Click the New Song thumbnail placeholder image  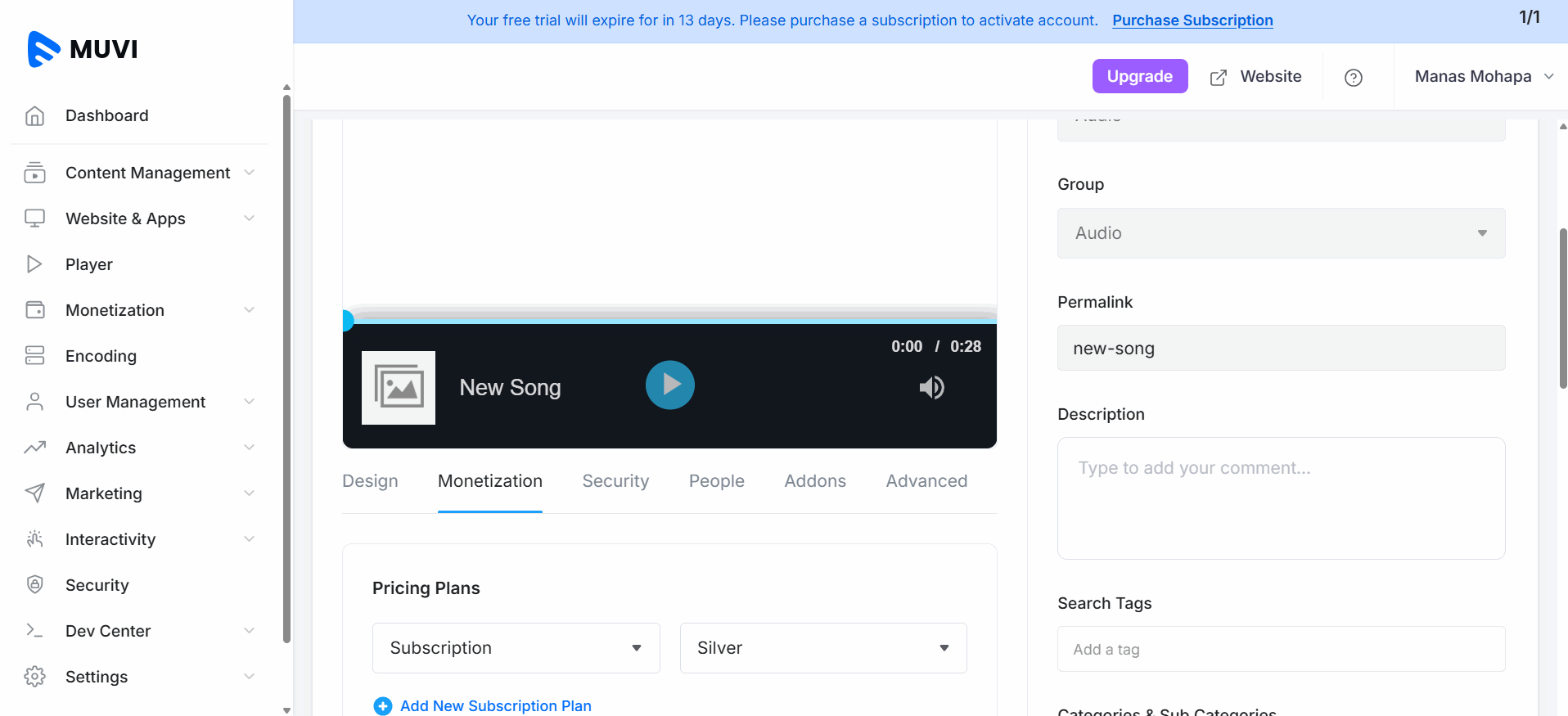pyautogui.click(x=399, y=388)
